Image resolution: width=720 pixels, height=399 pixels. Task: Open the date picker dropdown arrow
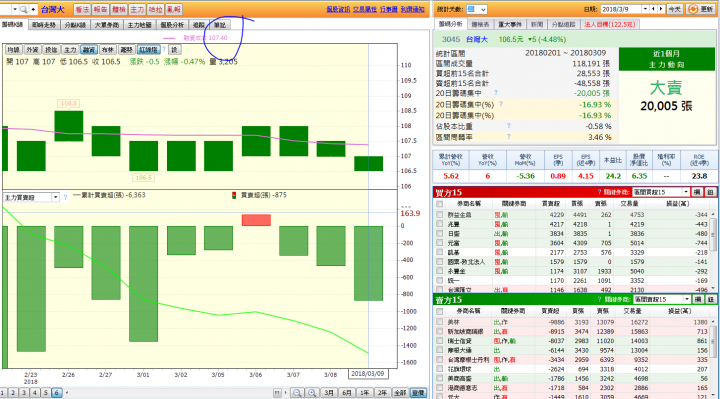click(x=645, y=9)
